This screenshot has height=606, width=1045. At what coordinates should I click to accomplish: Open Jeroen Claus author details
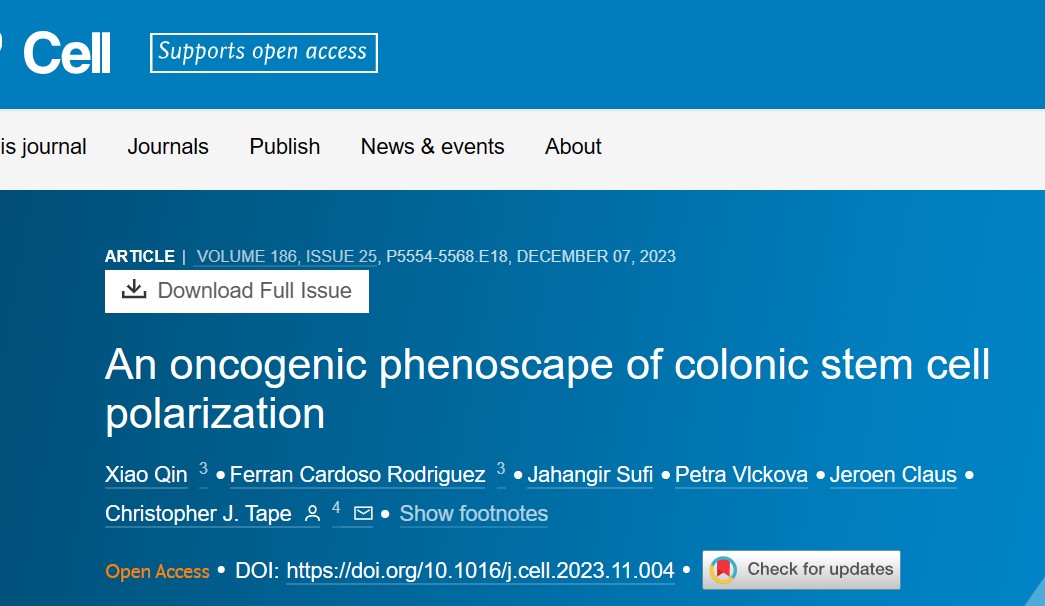click(x=893, y=475)
